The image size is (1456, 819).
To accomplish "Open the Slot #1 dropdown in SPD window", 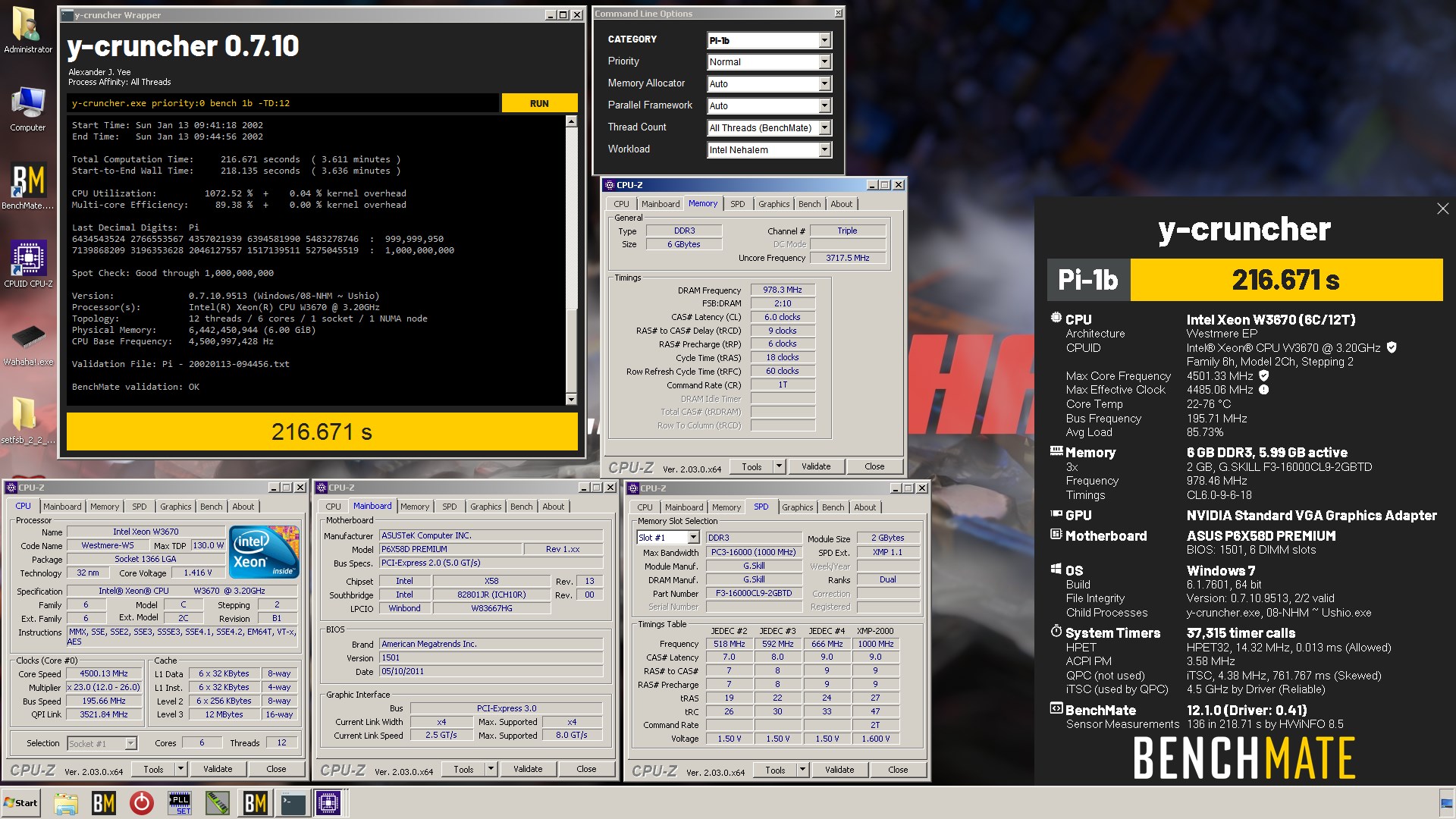I will pos(692,538).
